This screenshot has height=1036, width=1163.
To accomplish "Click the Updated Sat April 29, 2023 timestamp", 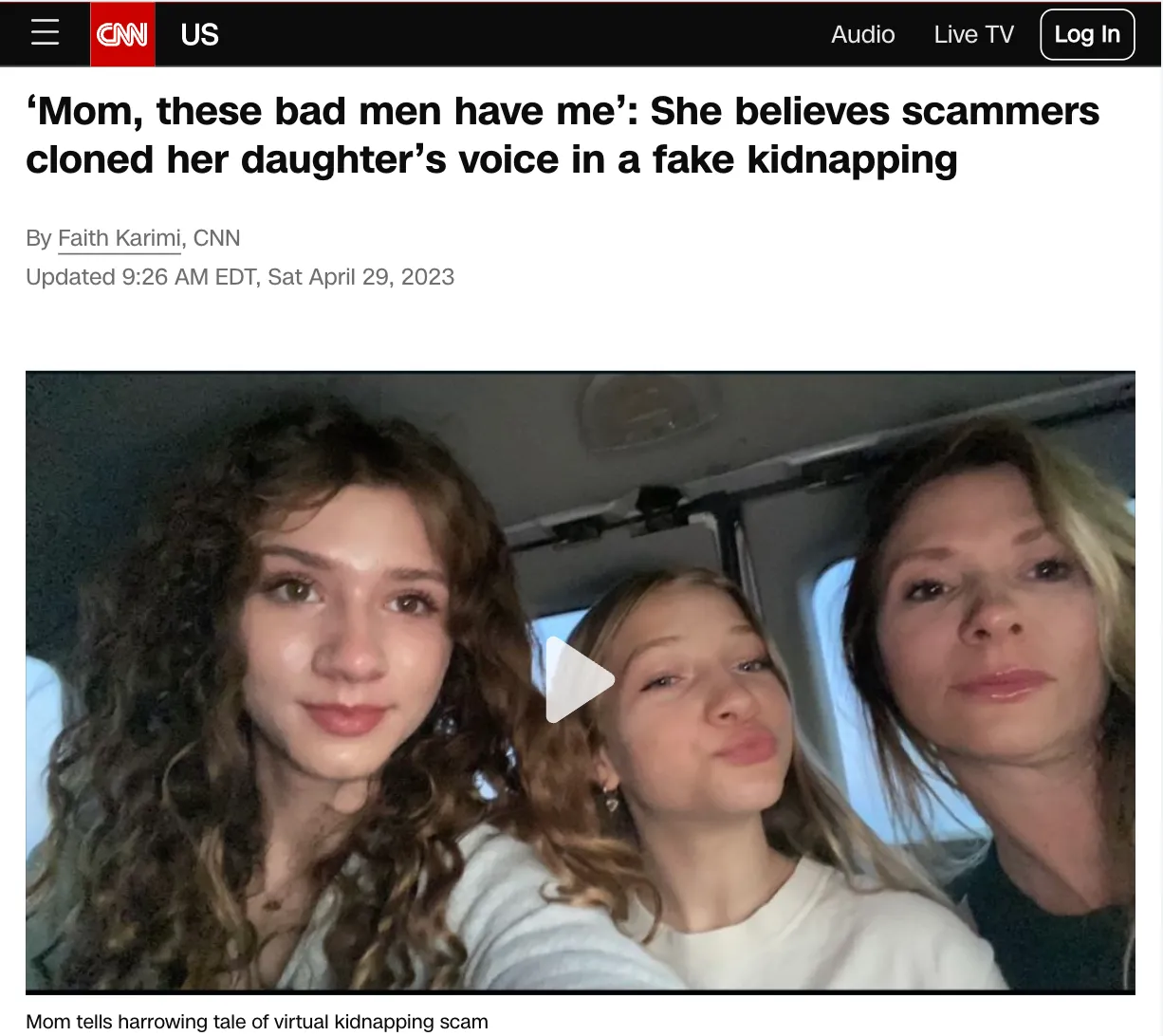I will click(x=240, y=277).
